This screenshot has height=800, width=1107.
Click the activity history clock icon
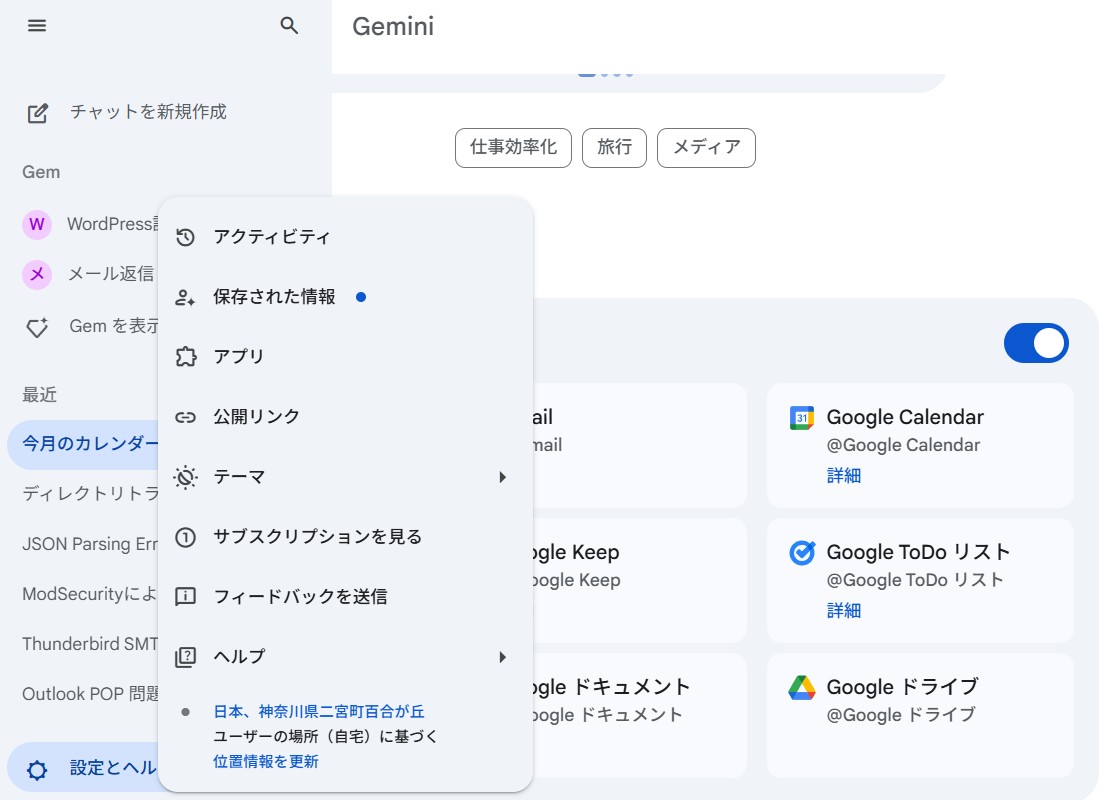185,237
